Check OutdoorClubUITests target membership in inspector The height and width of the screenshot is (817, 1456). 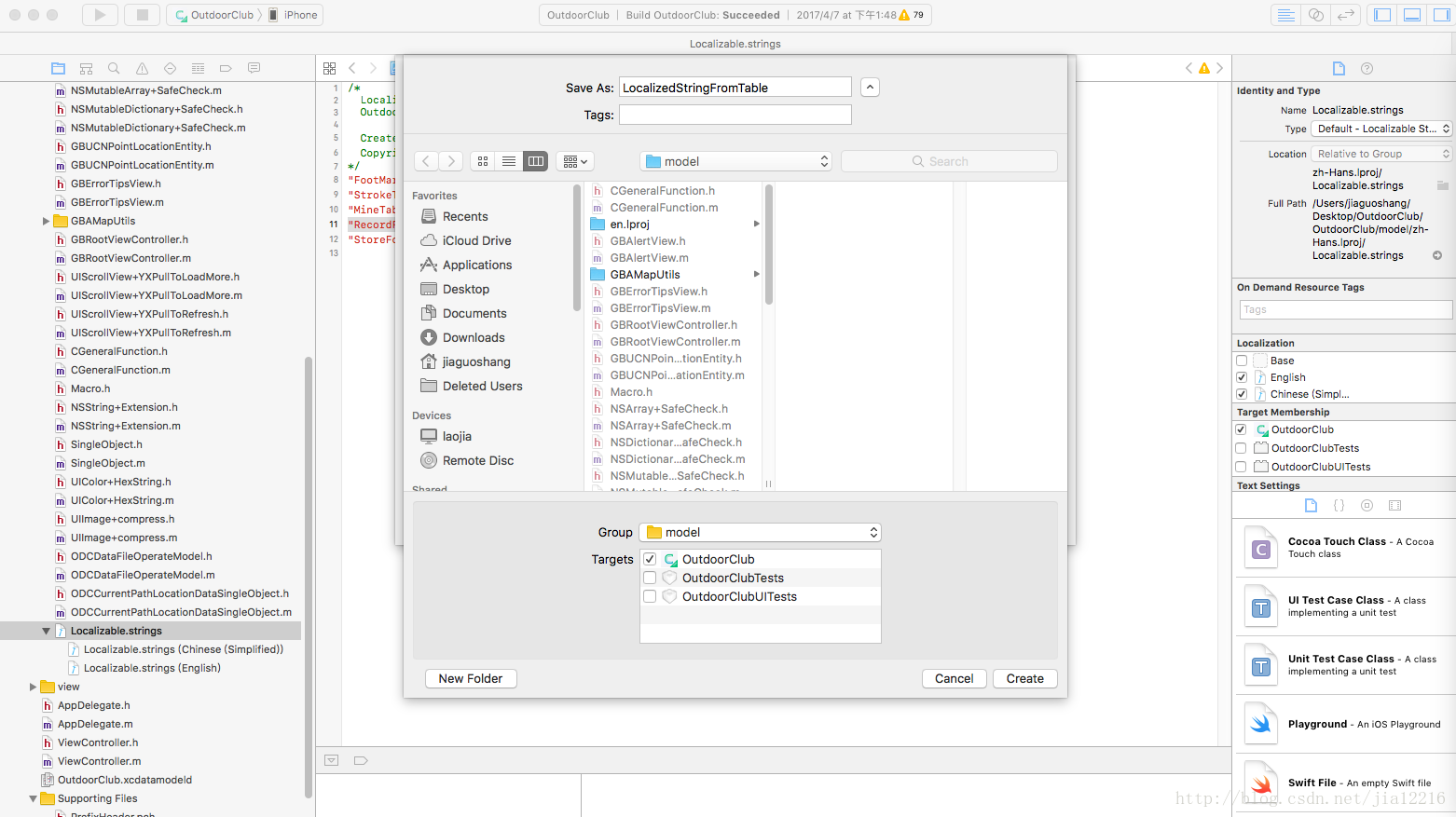(1241, 467)
